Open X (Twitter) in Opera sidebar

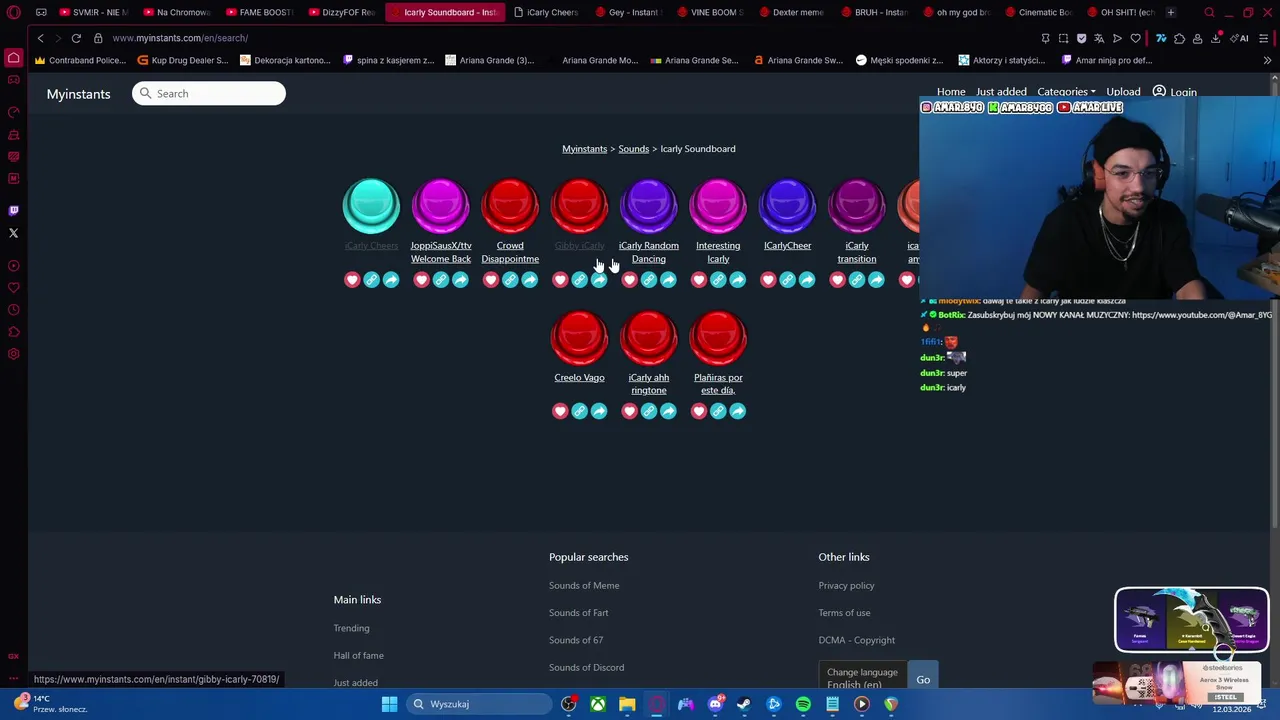coord(13,233)
